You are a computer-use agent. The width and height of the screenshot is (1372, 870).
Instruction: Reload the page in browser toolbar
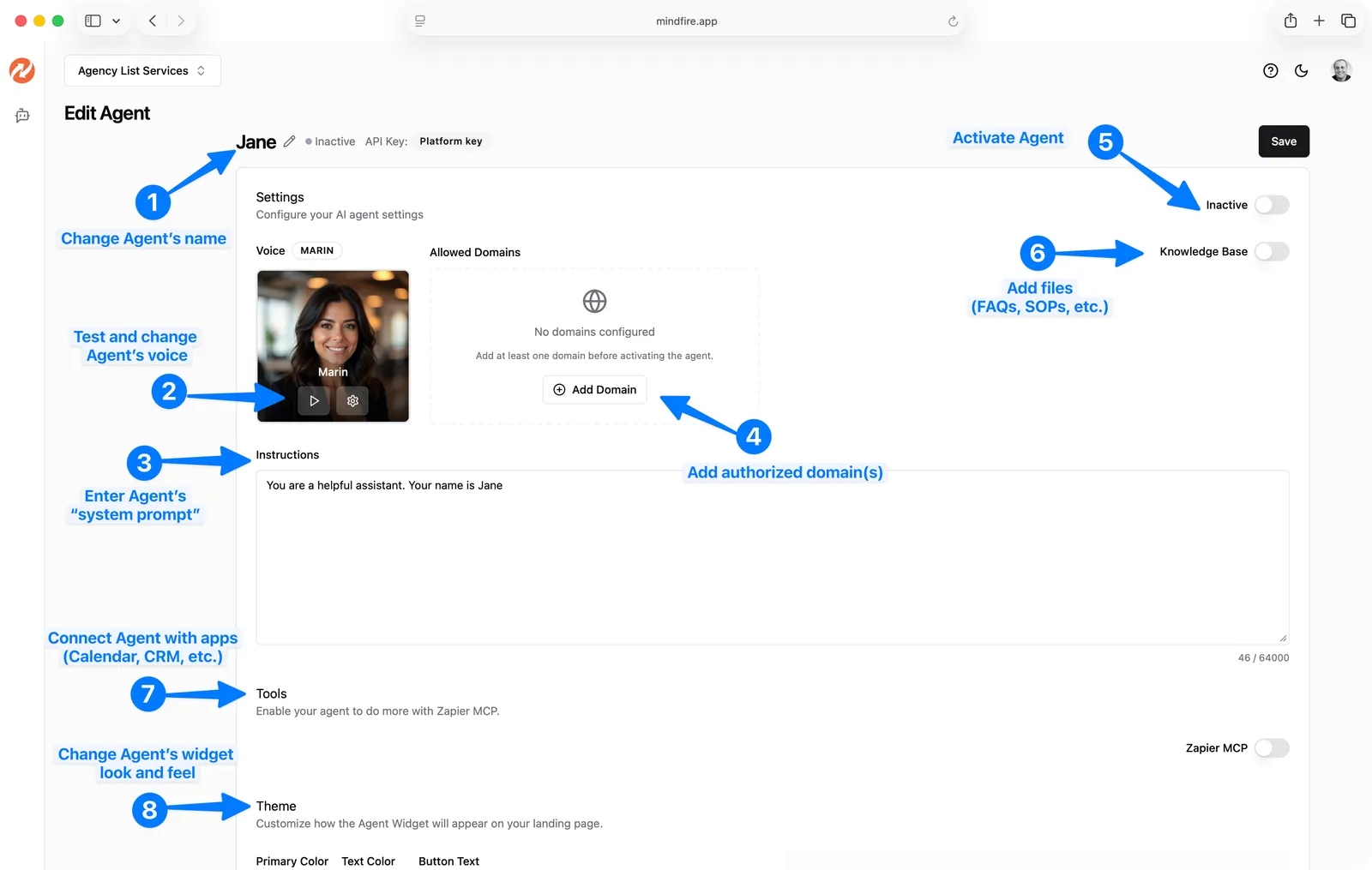pyautogui.click(x=953, y=21)
